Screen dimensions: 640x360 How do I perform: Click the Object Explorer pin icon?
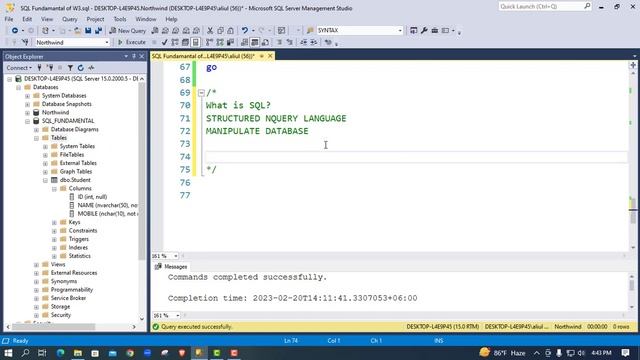[134, 56]
